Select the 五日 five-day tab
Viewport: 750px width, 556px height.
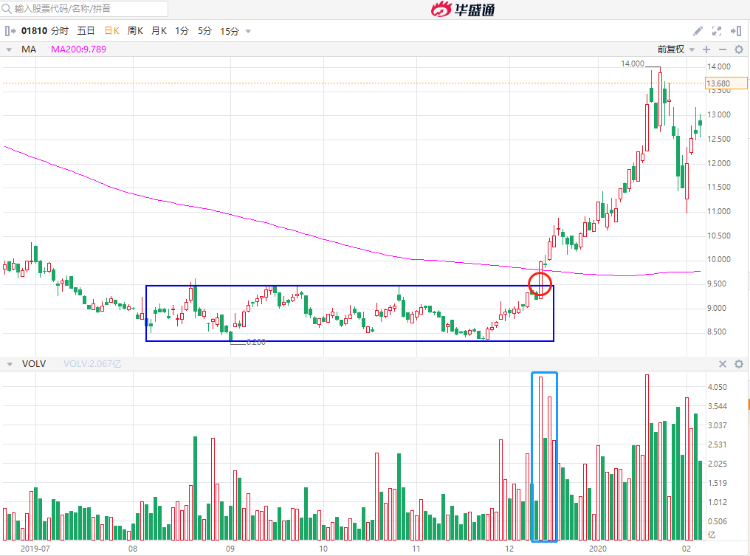click(86, 31)
